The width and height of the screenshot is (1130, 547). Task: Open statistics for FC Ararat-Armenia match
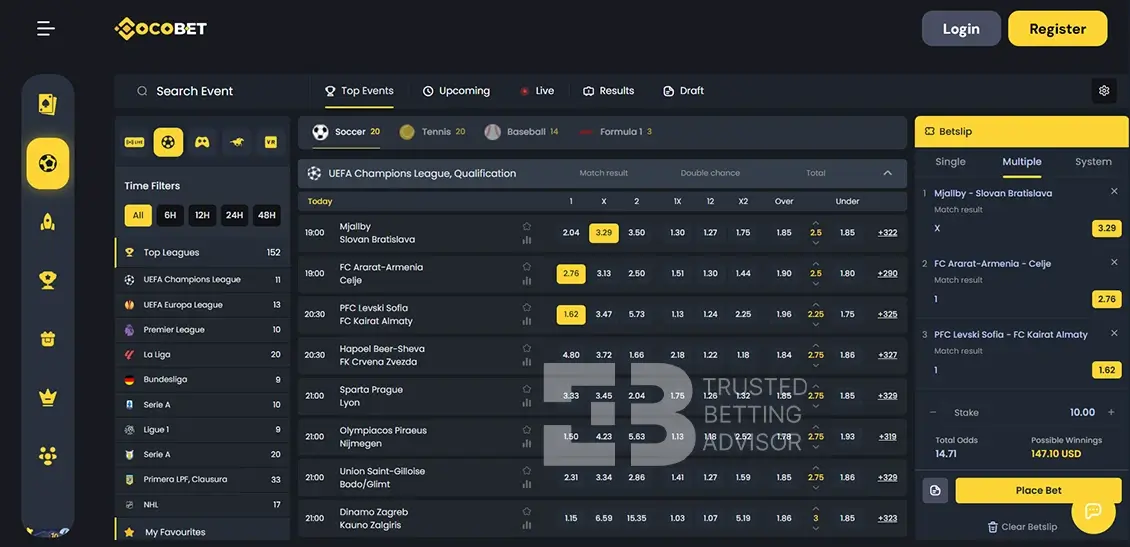[527, 280]
